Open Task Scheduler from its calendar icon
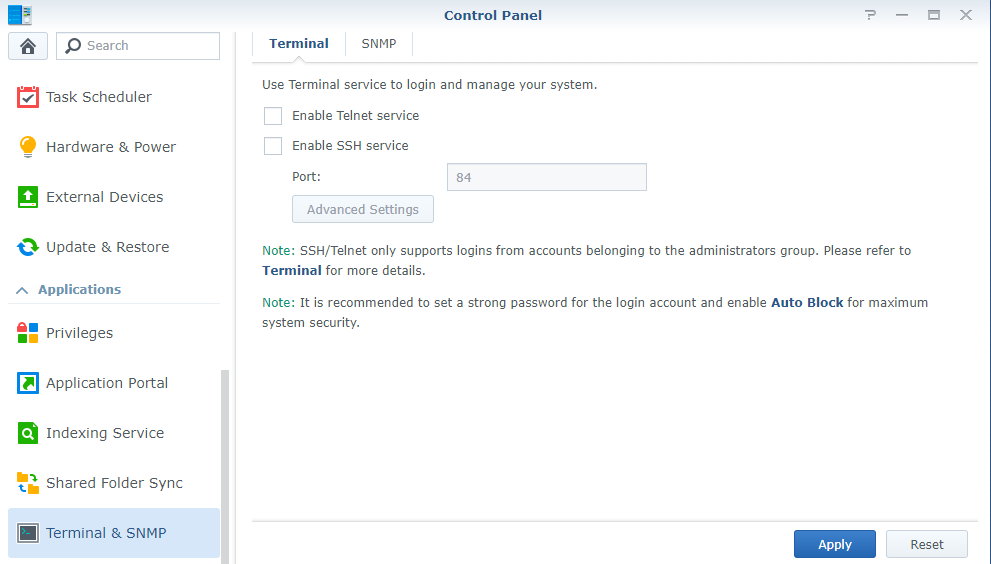 28,97
